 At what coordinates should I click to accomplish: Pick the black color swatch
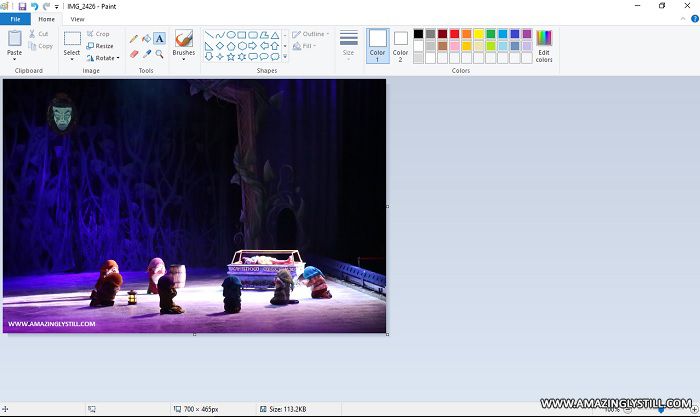coord(418,34)
